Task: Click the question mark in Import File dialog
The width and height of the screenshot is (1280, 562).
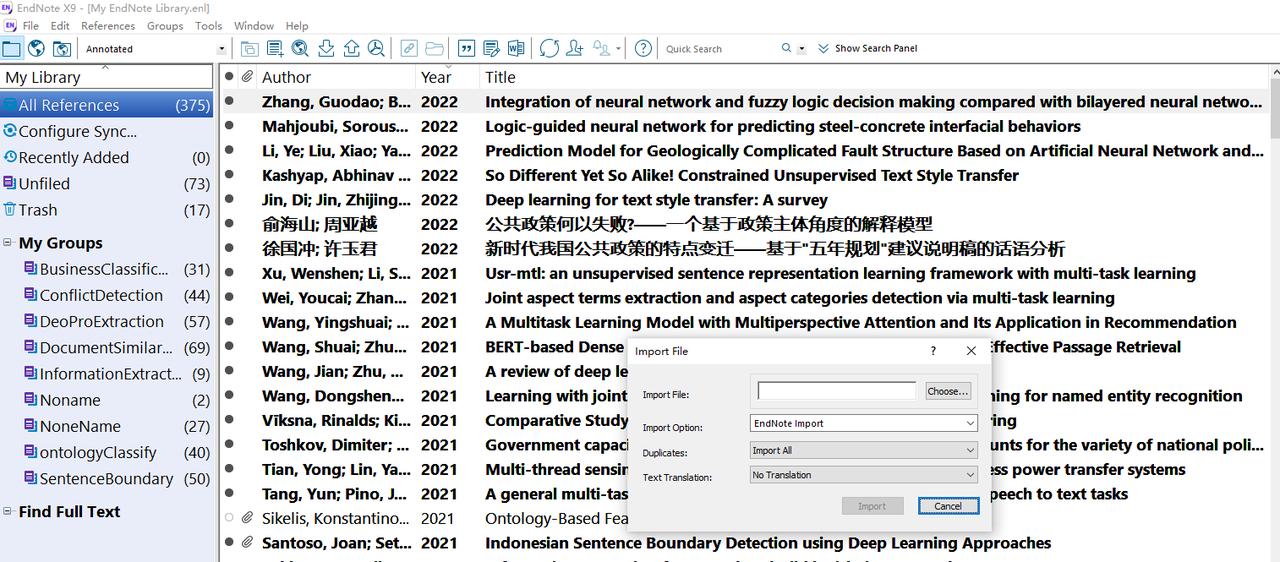Action: coord(933,351)
